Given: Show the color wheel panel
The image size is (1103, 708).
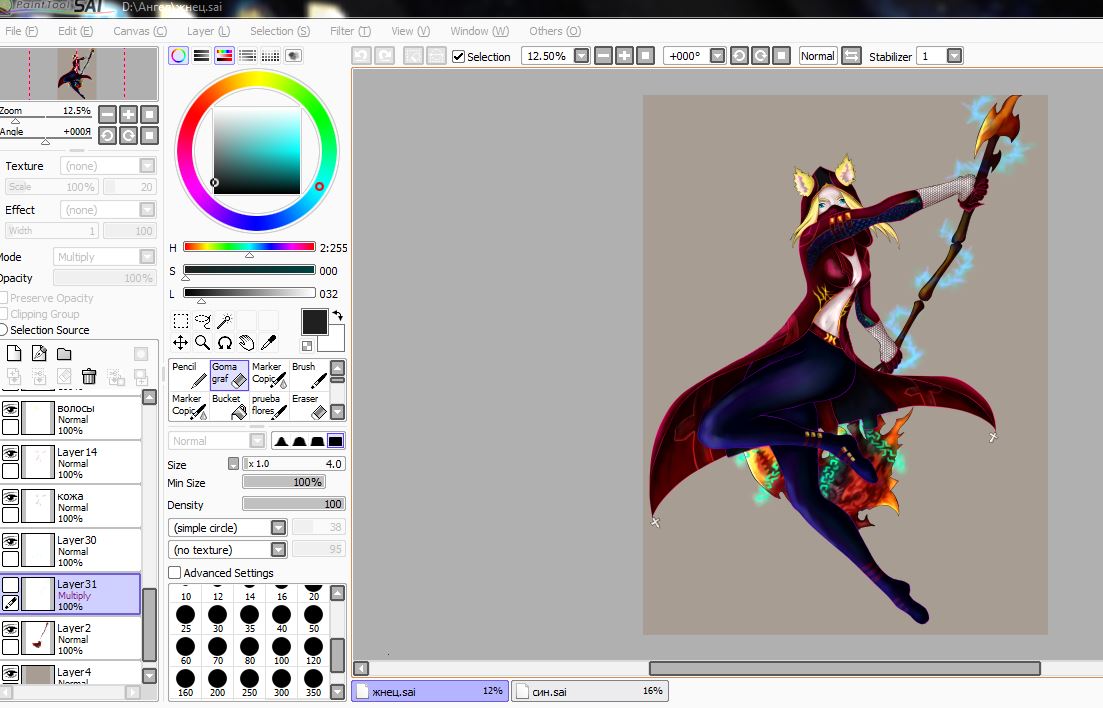Looking at the screenshot, I should pyautogui.click(x=179, y=56).
